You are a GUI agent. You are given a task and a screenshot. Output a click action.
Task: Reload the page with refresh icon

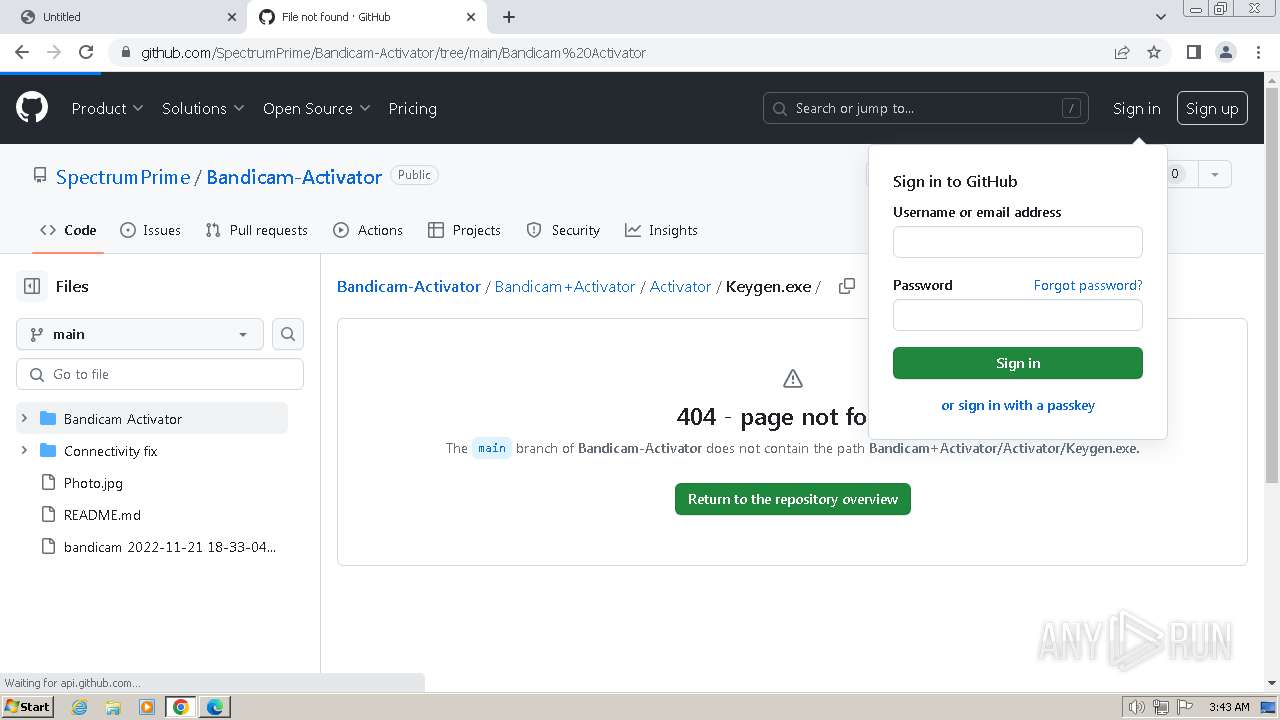tap(86, 52)
